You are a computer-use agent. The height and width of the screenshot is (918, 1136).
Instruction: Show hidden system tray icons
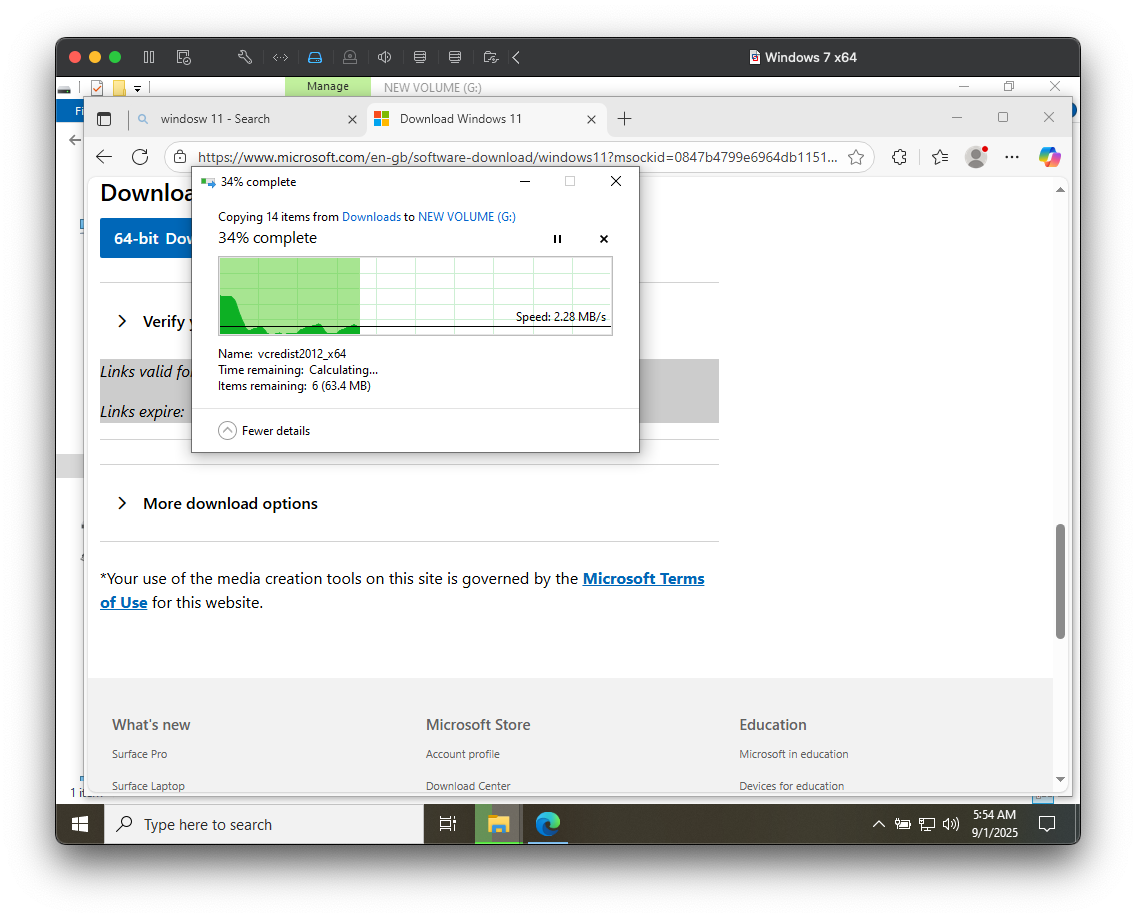coord(878,824)
